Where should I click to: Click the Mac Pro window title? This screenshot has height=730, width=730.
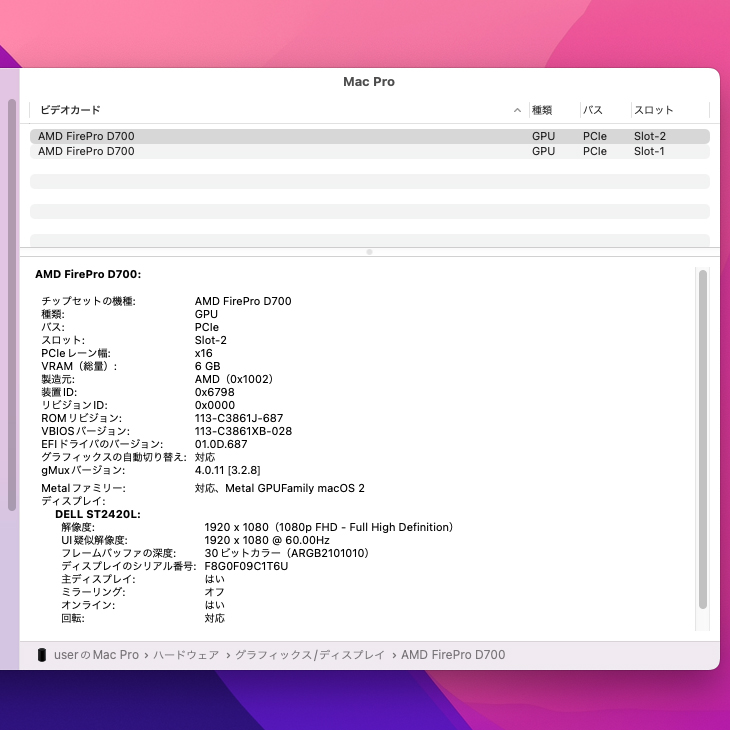point(369,82)
